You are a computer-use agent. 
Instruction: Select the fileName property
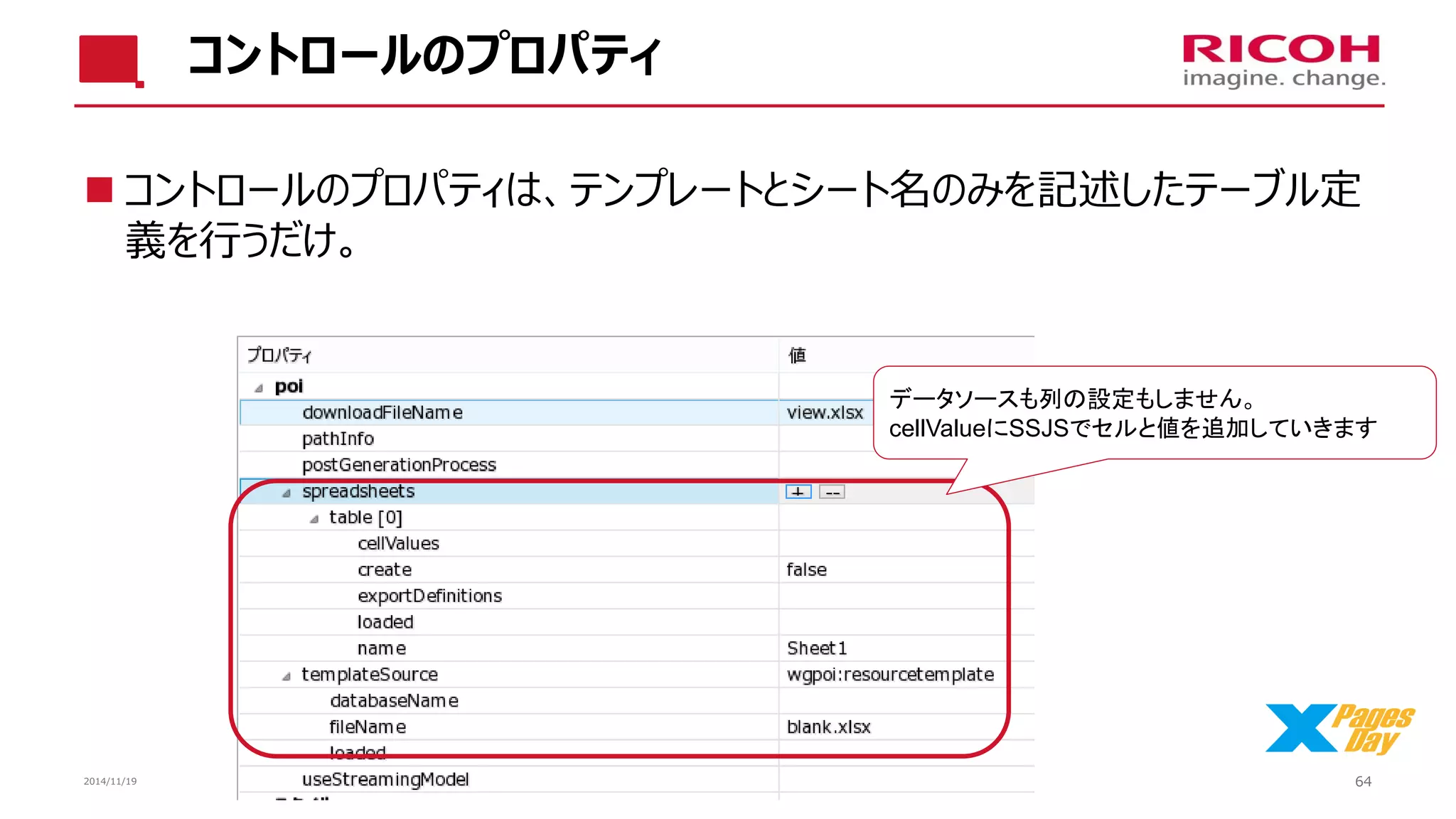click(368, 727)
